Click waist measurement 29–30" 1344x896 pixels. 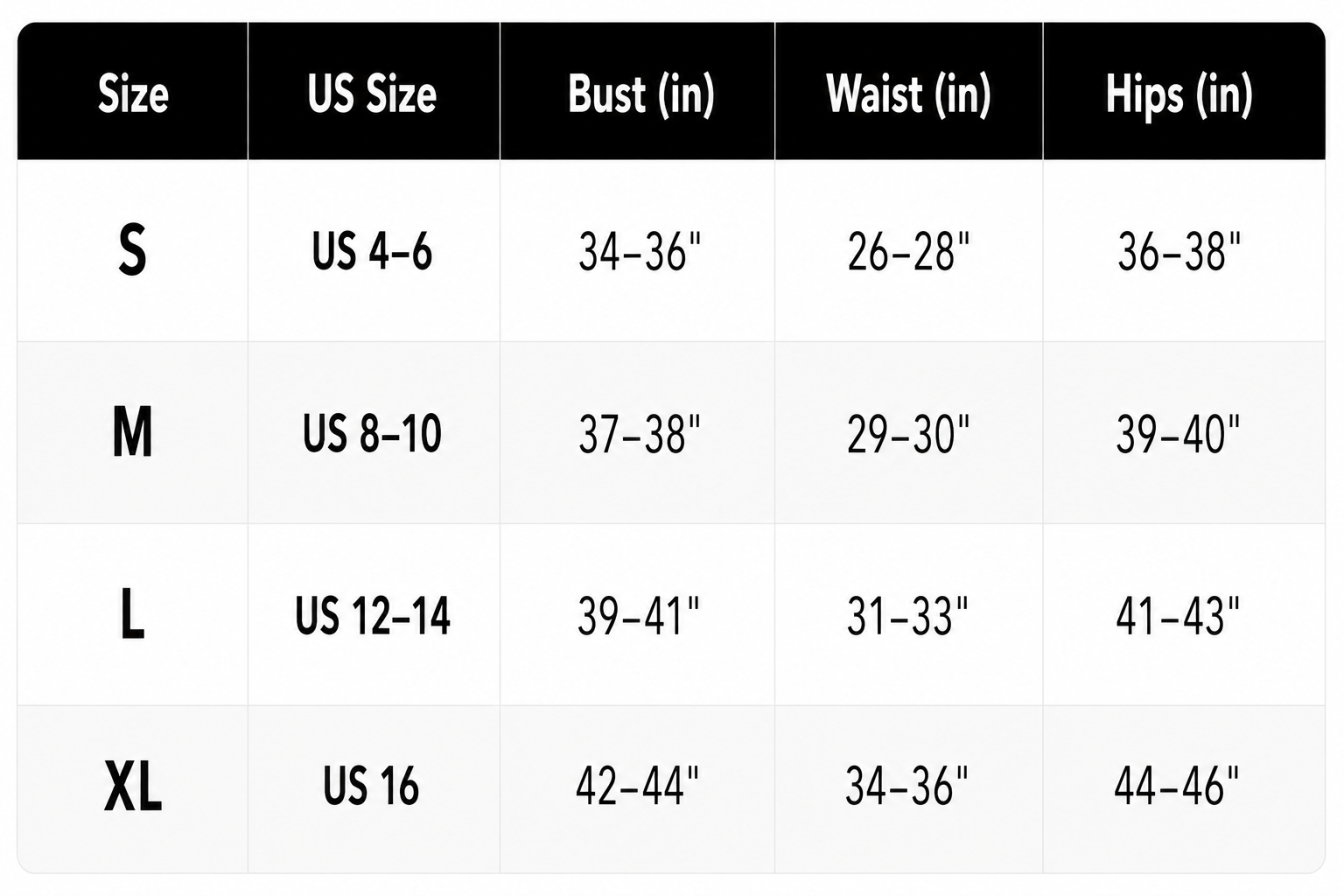coord(909,433)
